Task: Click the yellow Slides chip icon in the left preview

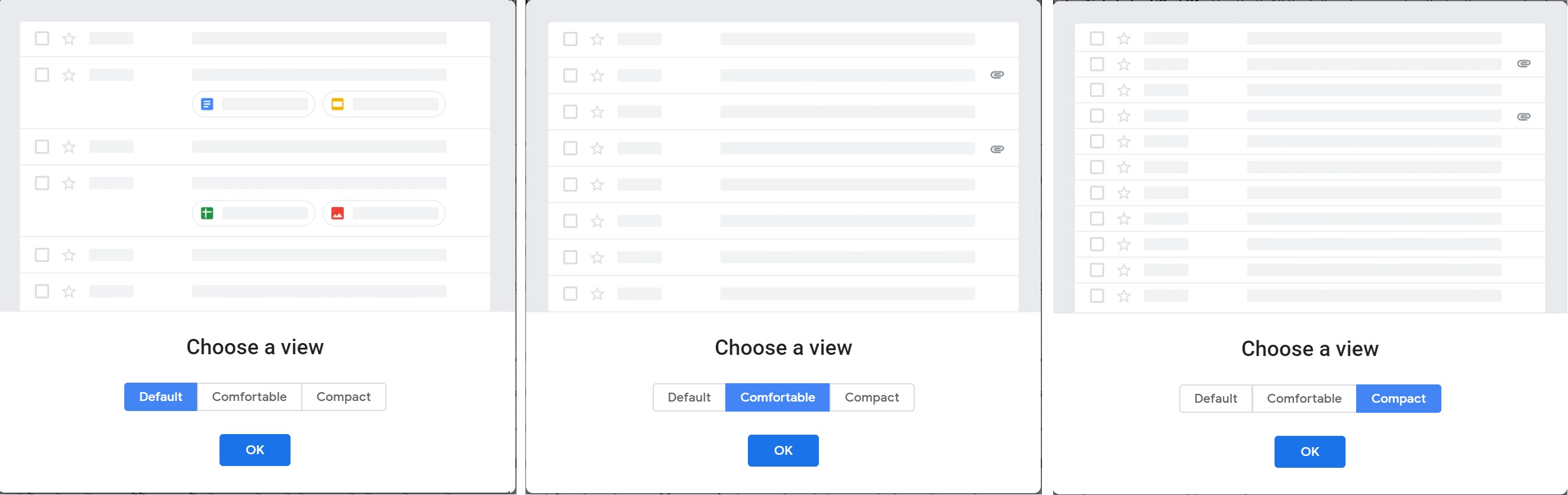Action: tap(337, 105)
